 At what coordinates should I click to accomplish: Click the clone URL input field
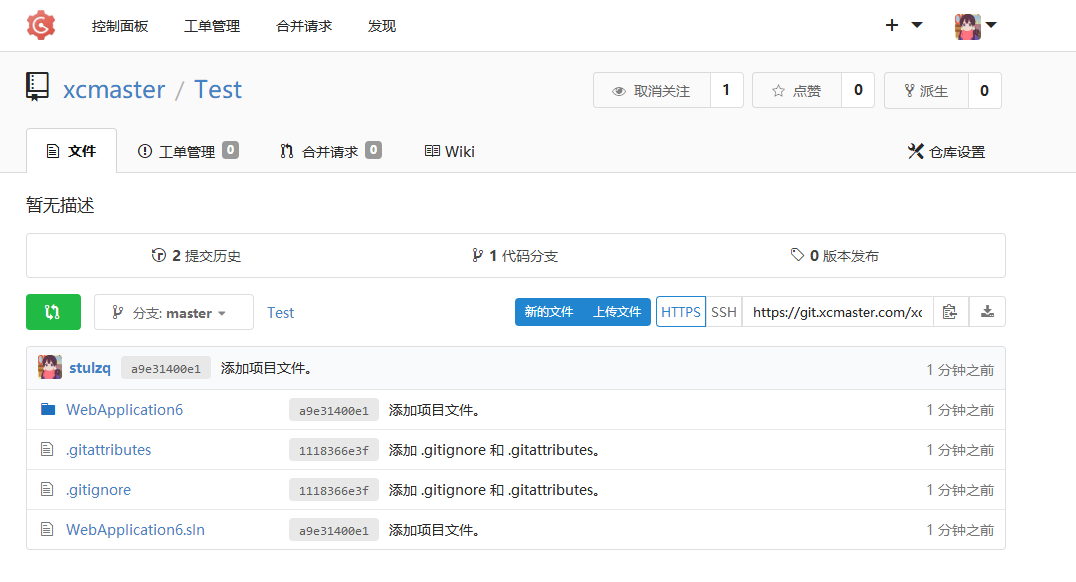coord(837,312)
